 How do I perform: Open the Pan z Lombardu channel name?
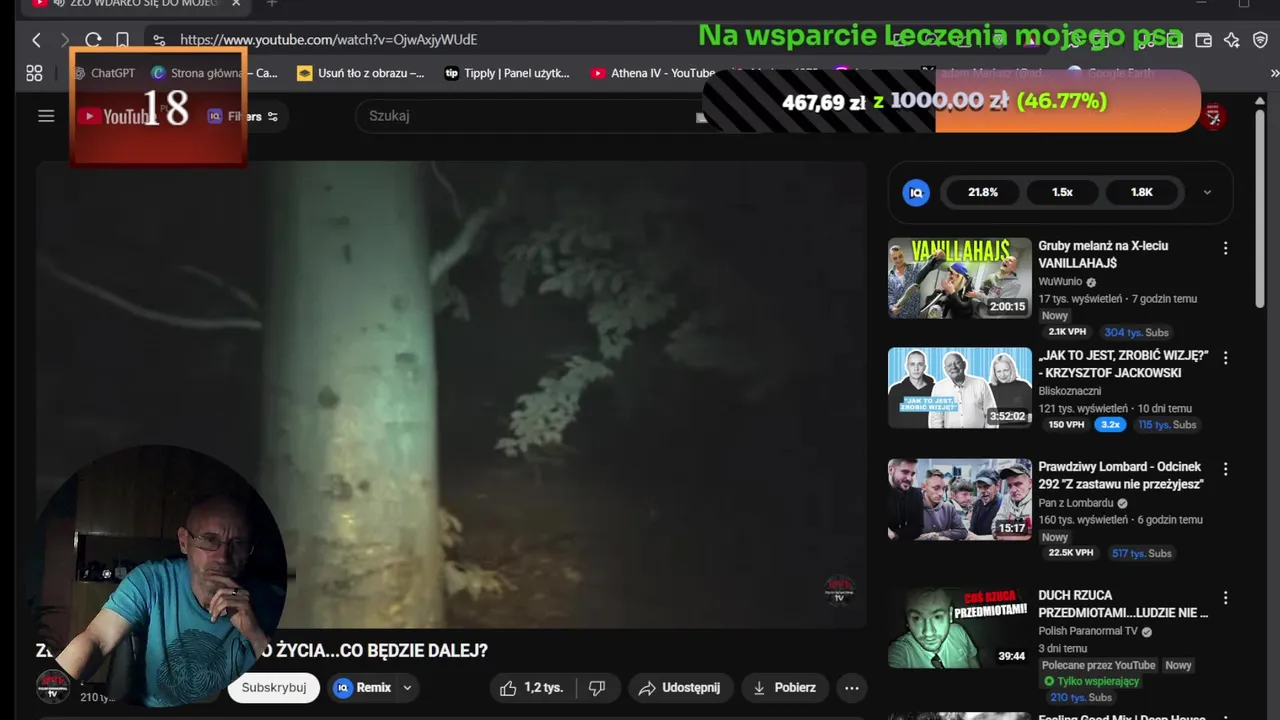[1076, 503]
